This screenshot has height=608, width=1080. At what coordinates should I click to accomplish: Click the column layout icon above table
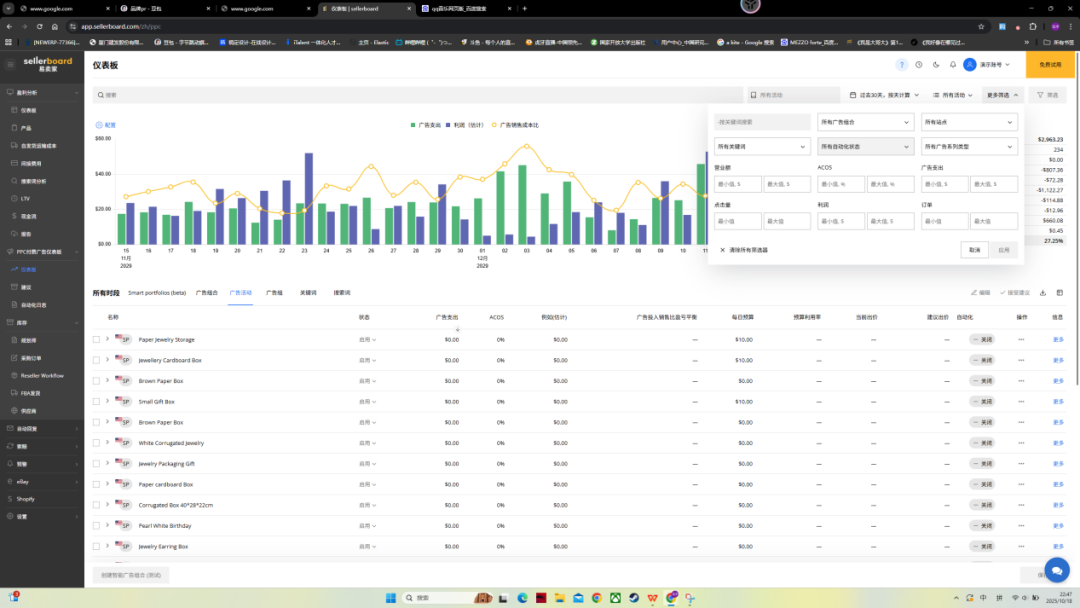[1058, 293]
